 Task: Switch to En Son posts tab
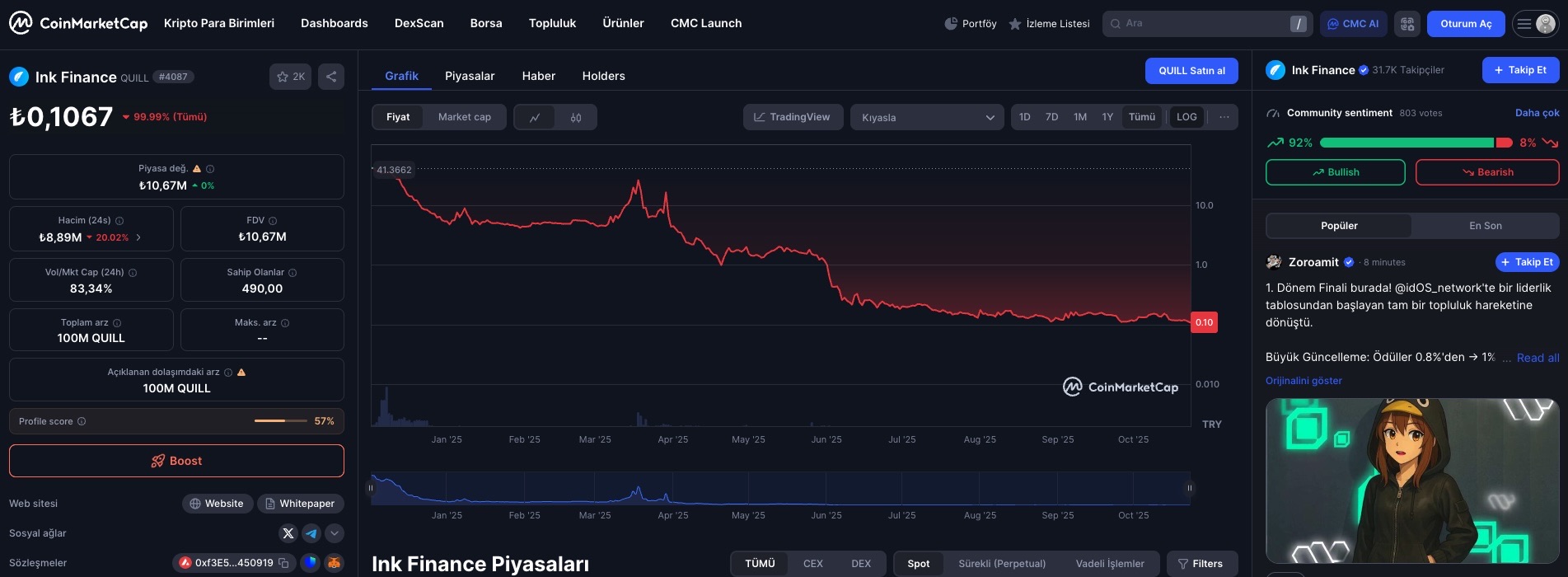pyautogui.click(x=1486, y=226)
